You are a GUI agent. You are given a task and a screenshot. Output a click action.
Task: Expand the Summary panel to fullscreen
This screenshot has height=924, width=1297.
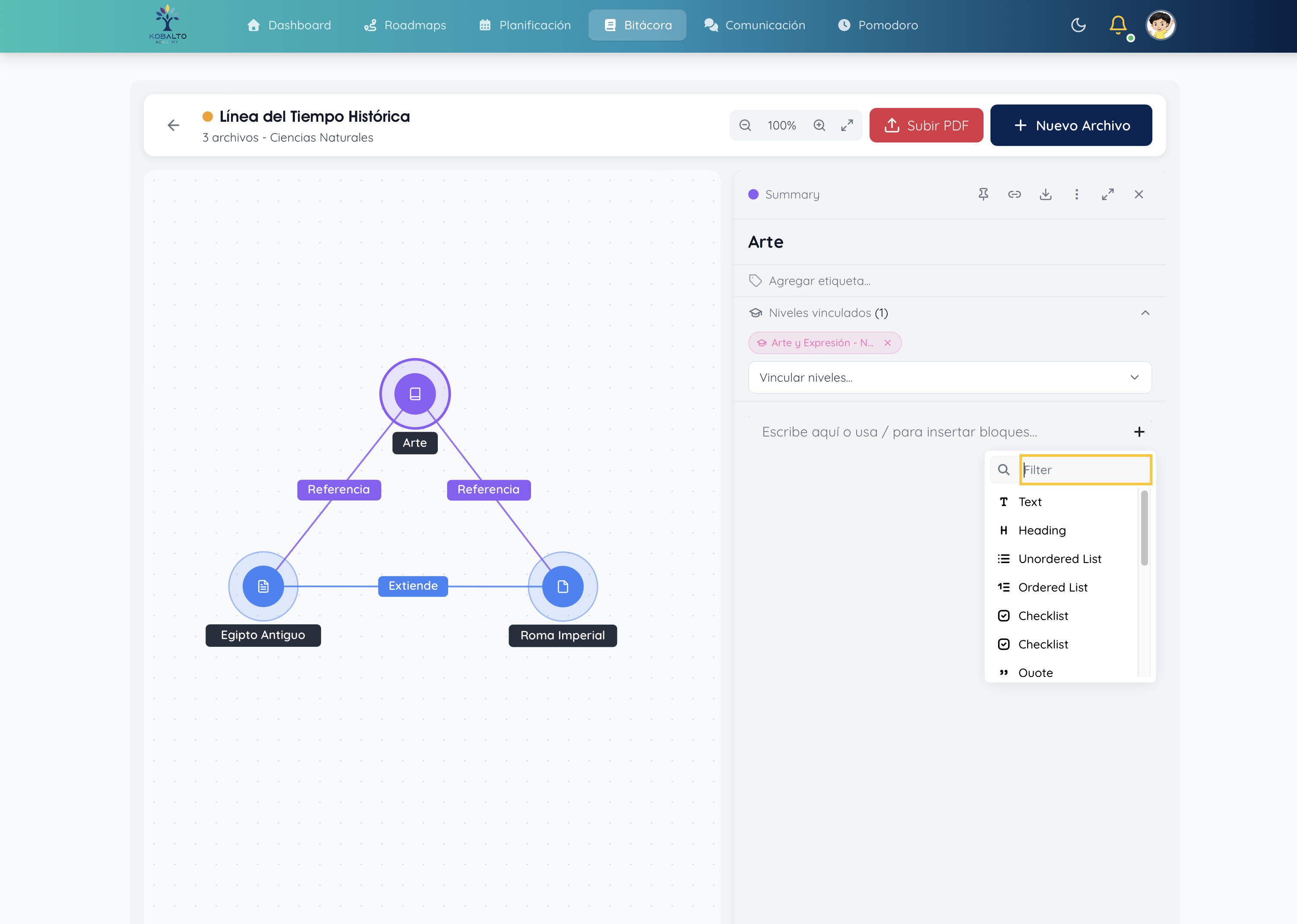(x=1107, y=195)
